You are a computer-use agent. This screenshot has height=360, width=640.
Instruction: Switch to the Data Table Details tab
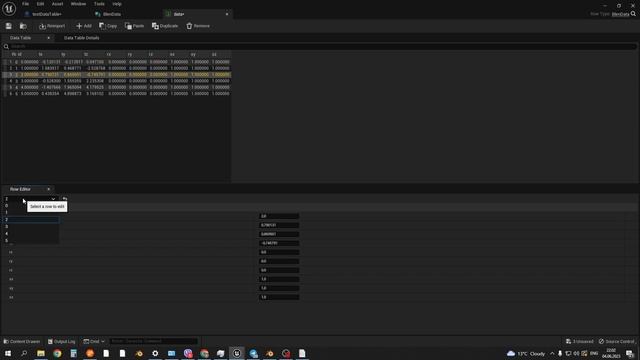[x=81, y=38]
